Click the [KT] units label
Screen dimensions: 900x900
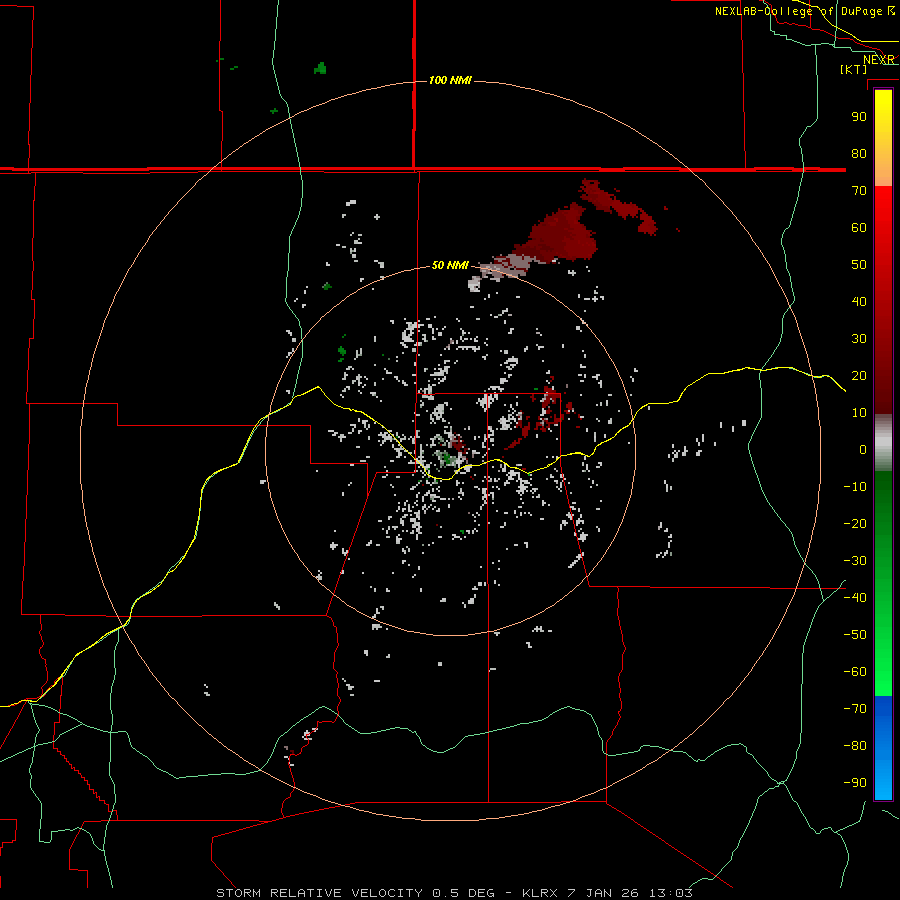(x=853, y=69)
